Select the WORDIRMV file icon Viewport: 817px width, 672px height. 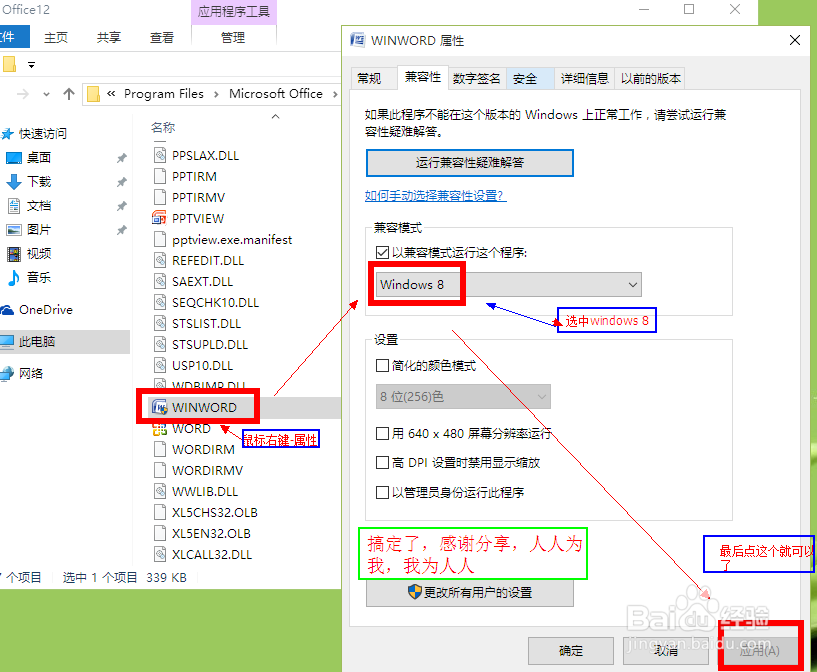click(160, 470)
